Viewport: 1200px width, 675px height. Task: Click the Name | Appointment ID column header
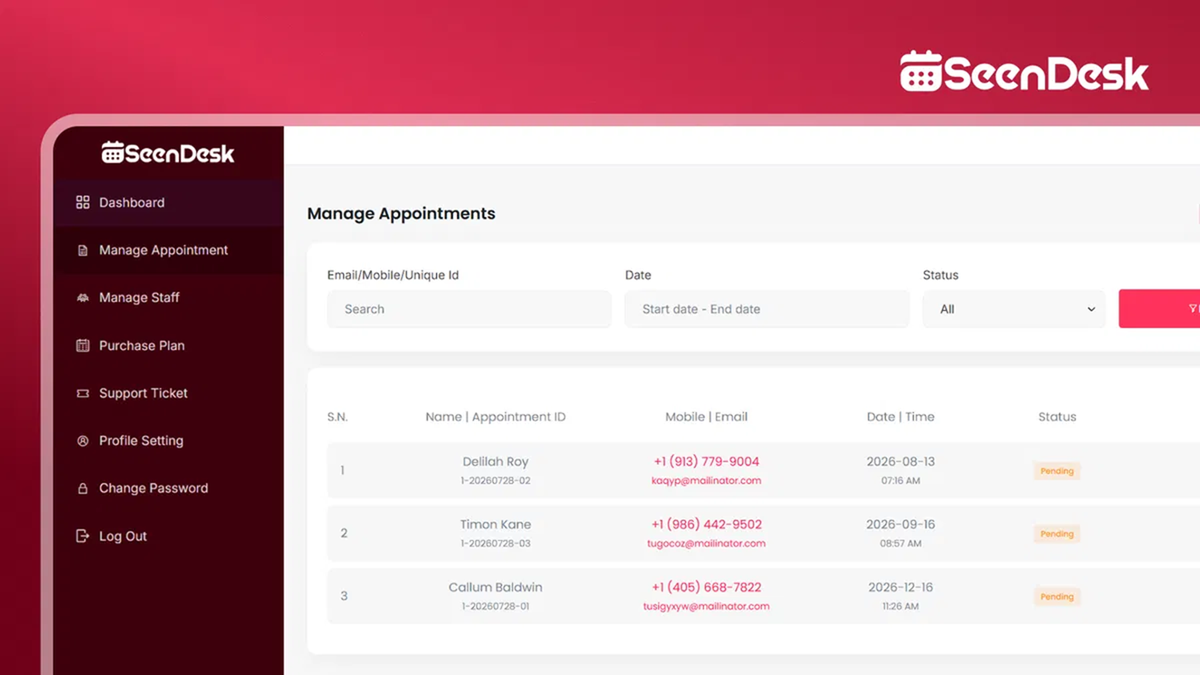(495, 417)
